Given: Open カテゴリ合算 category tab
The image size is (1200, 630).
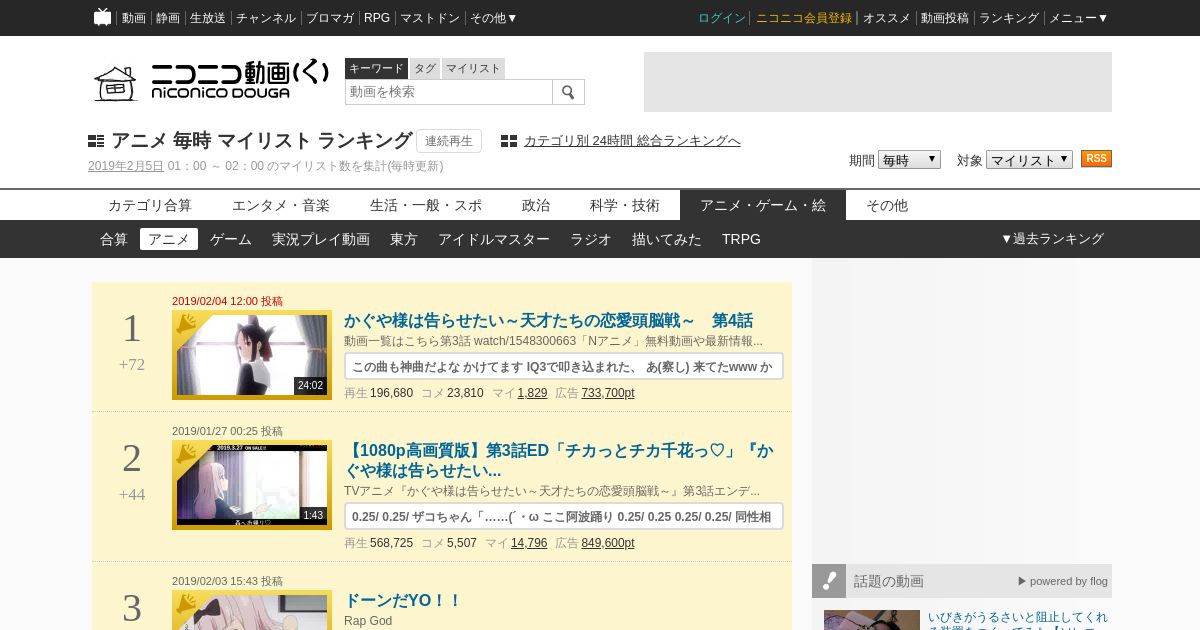Looking at the screenshot, I should 150,205.
